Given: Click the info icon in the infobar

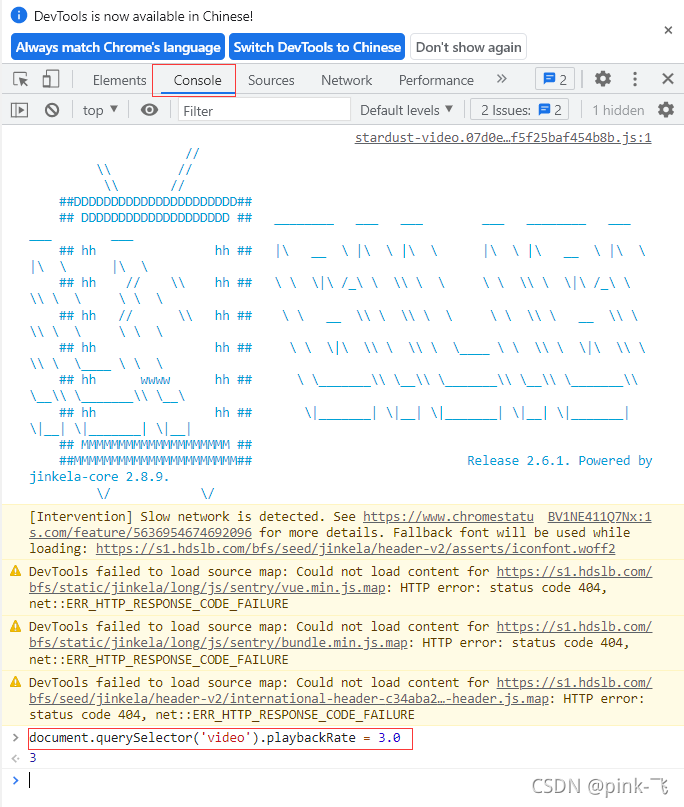Looking at the screenshot, I should pyautogui.click(x=19, y=15).
